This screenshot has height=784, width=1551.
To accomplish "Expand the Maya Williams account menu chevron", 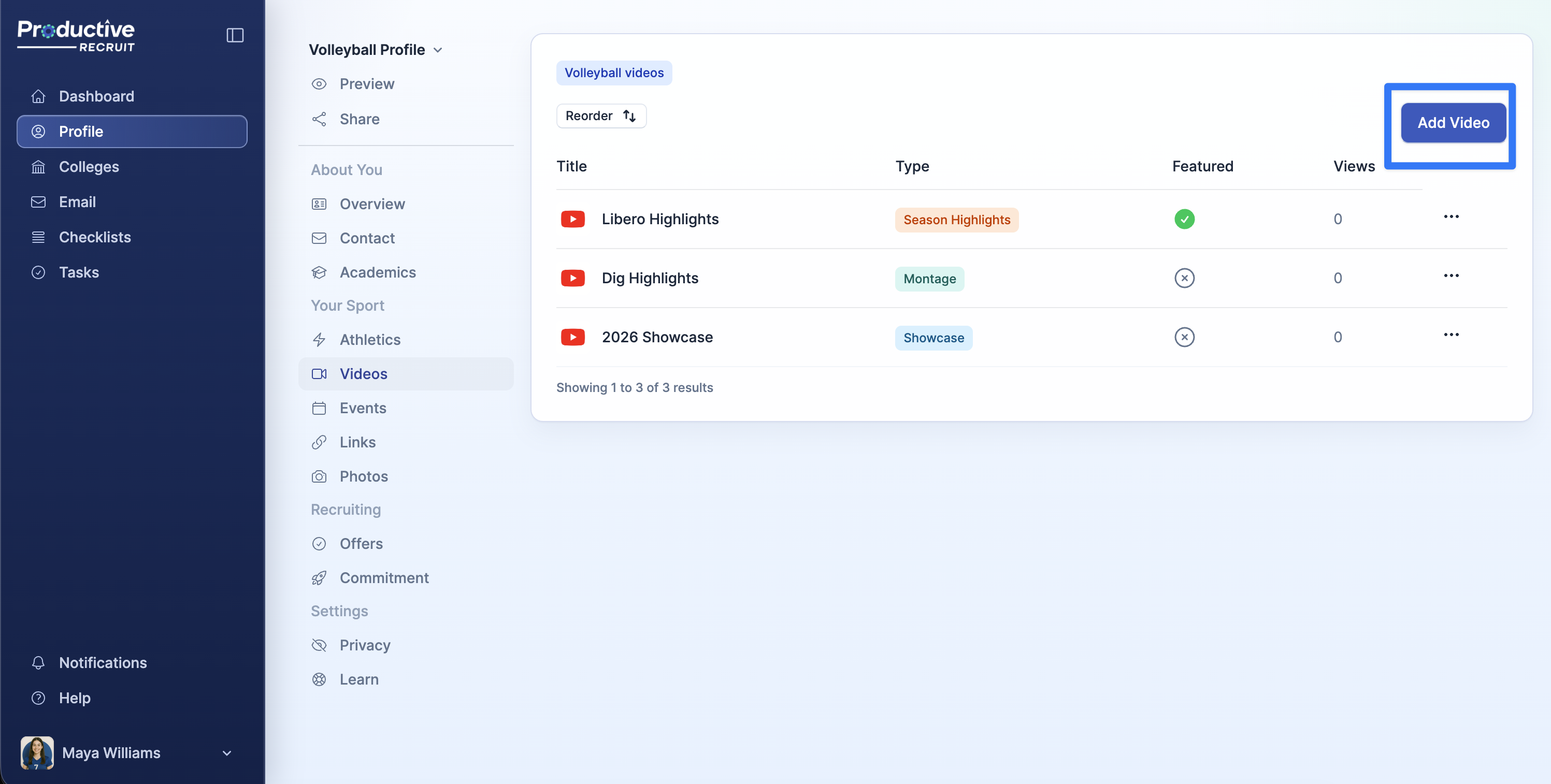I will (x=227, y=753).
